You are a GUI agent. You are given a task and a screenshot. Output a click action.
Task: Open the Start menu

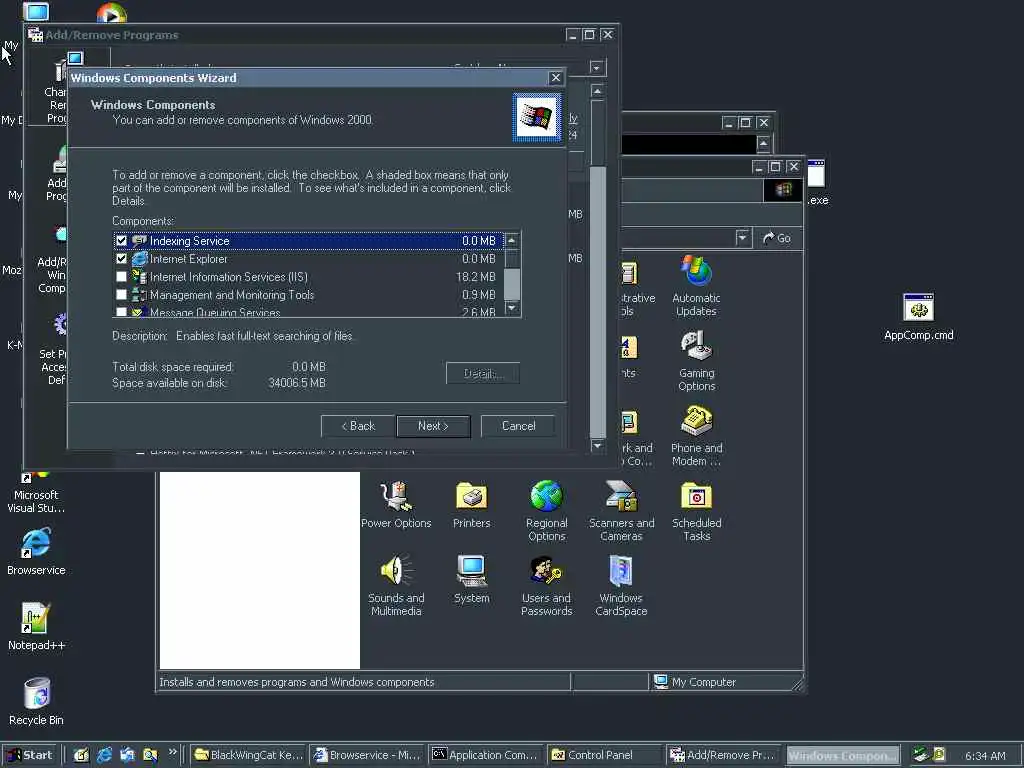pos(31,755)
